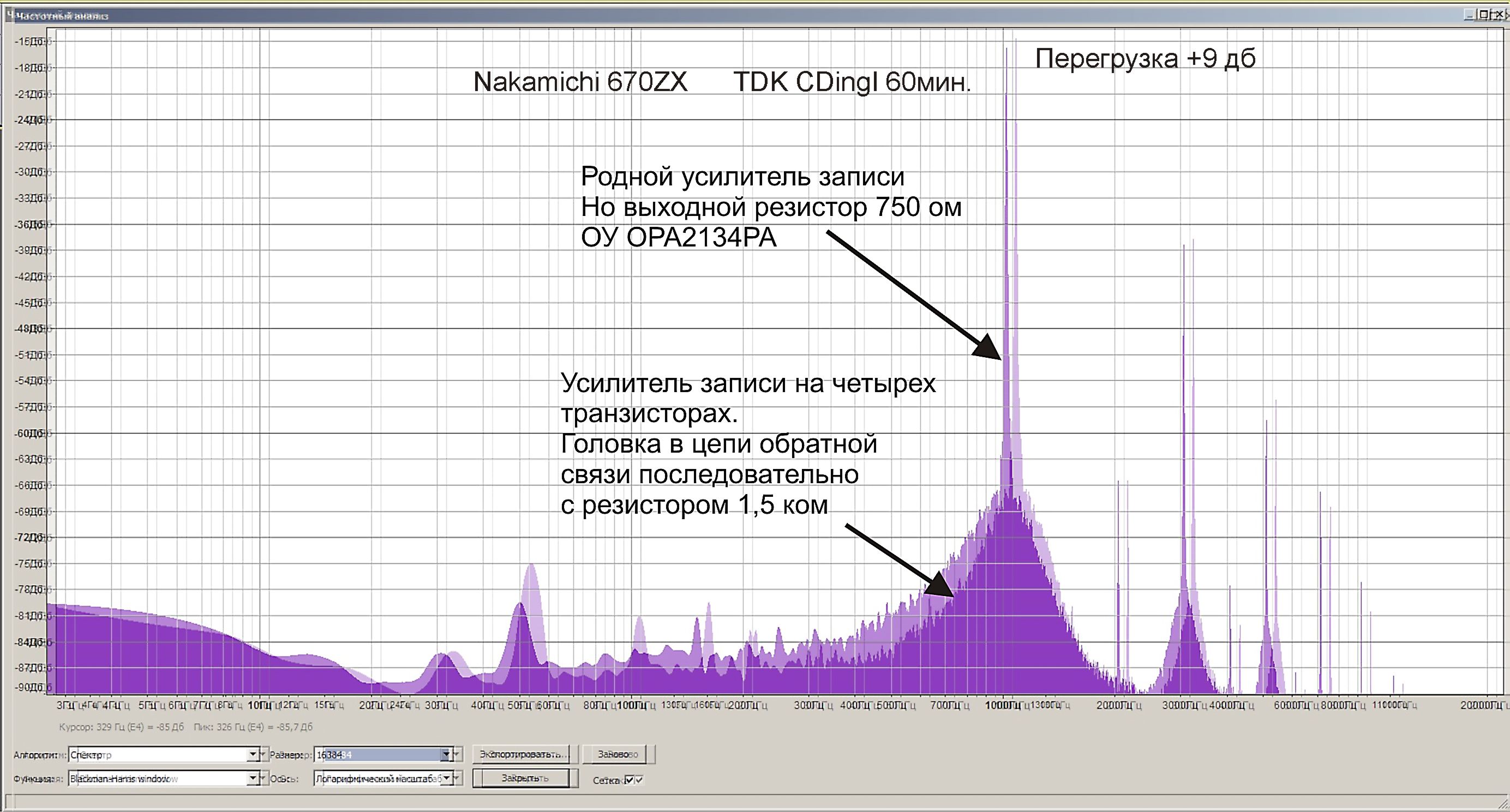
Task: Click the Курсор readout text below graph
Action: pyautogui.click(x=121, y=727)
